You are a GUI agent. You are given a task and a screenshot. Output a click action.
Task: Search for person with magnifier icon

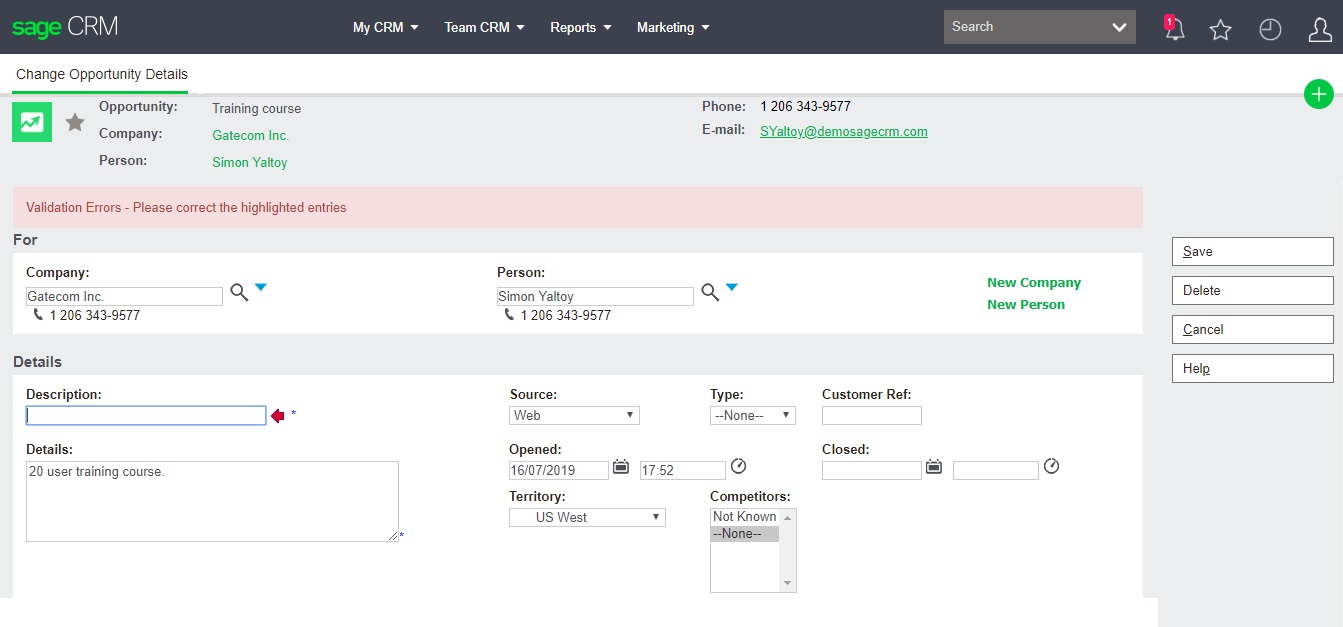tap(710, 292)
